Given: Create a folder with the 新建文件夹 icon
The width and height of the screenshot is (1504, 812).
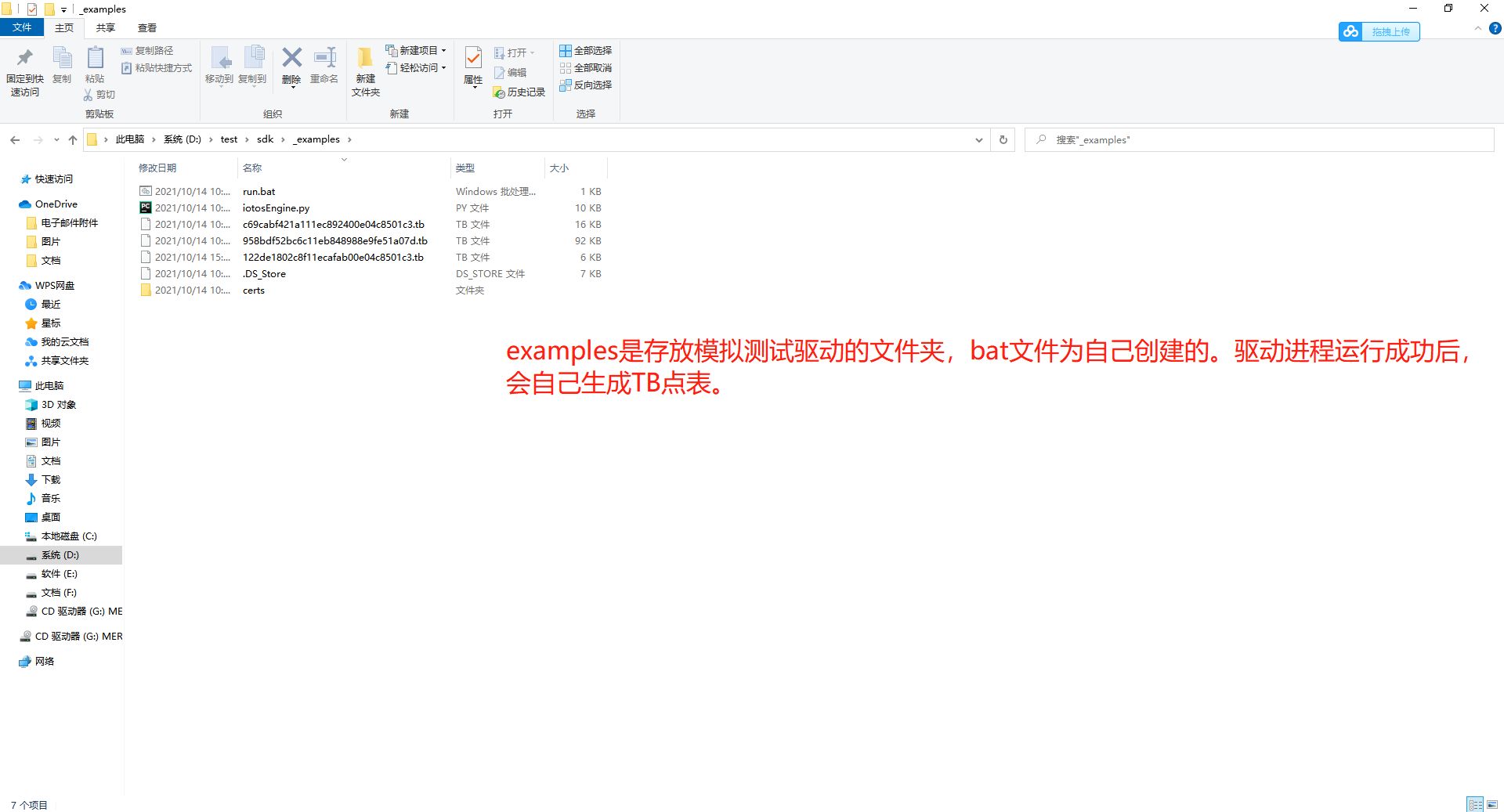Looking at the screenshot, I should click(x=364, y=69).
